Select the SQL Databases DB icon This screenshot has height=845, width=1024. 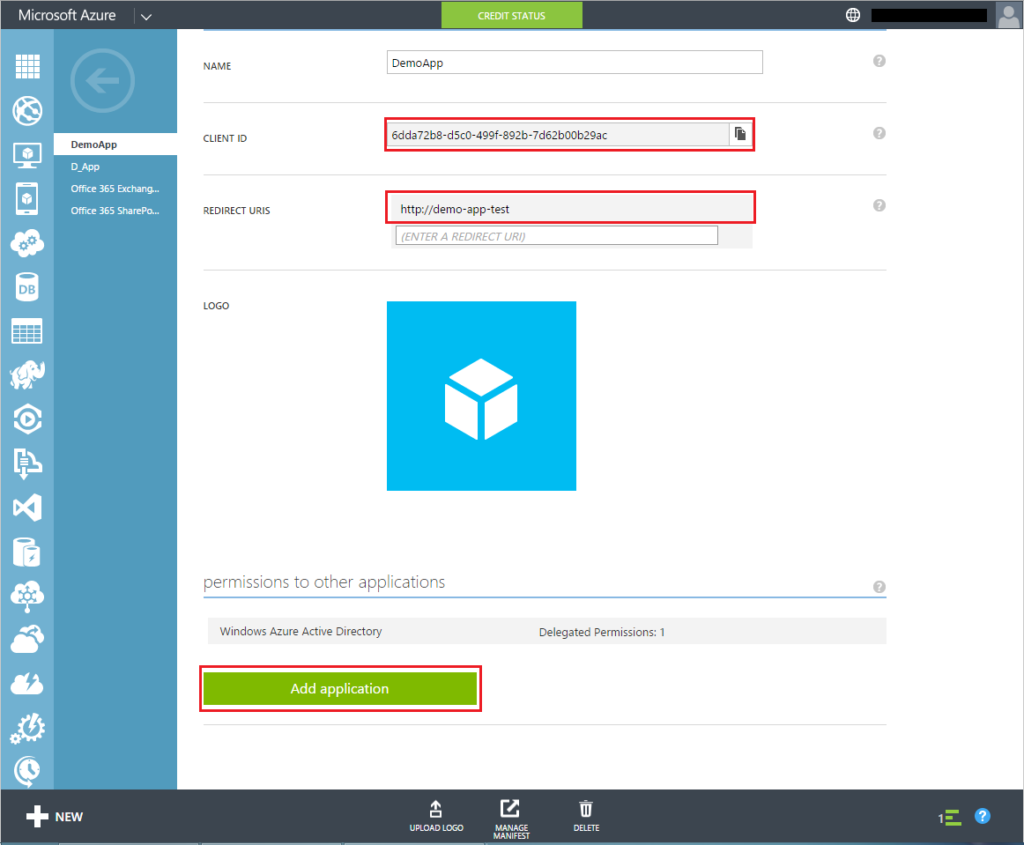27,286
